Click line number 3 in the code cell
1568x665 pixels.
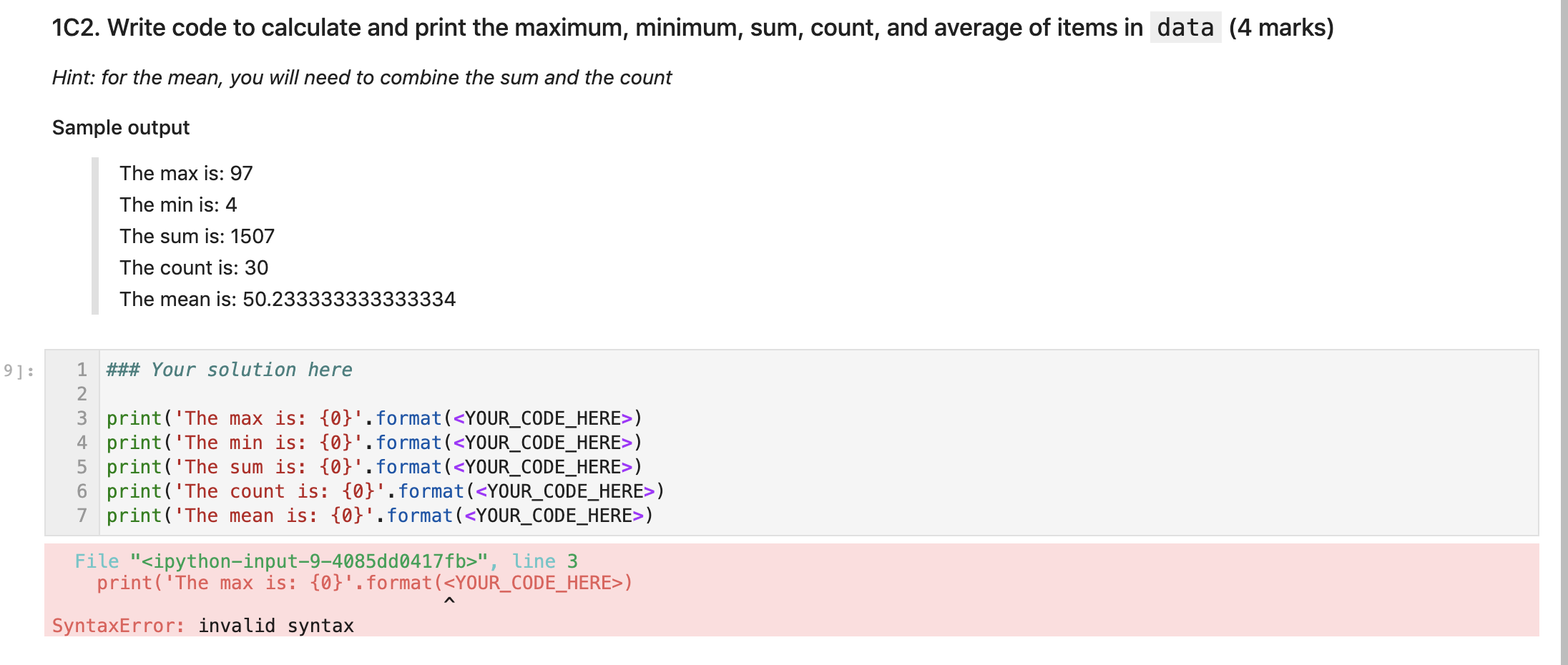point(82,418)
